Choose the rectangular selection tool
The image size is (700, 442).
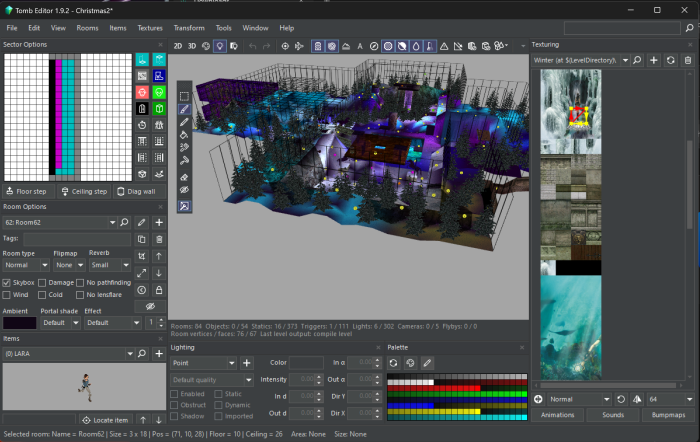[184, 96]
